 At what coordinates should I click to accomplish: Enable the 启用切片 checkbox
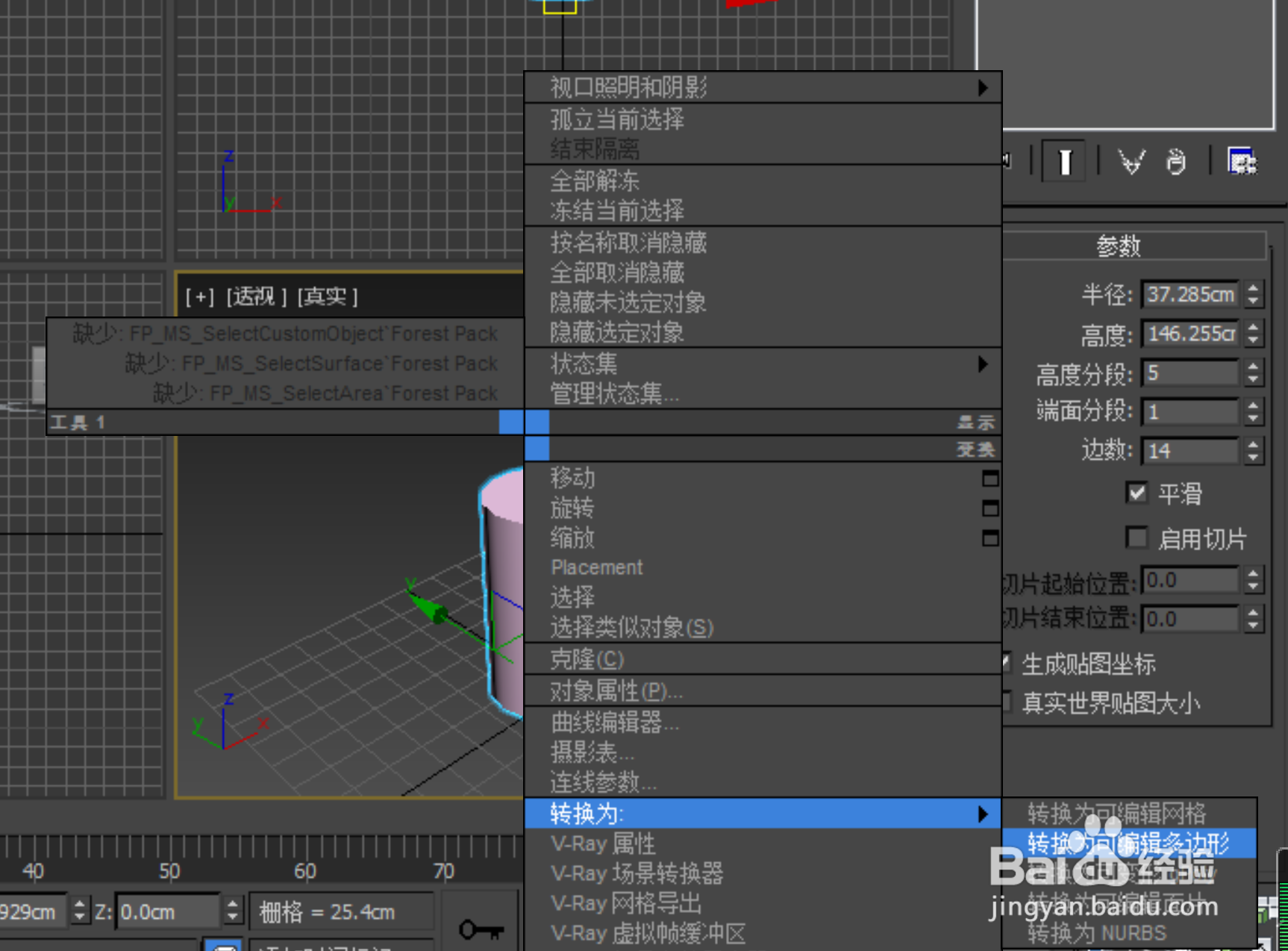click(1137, 537)
